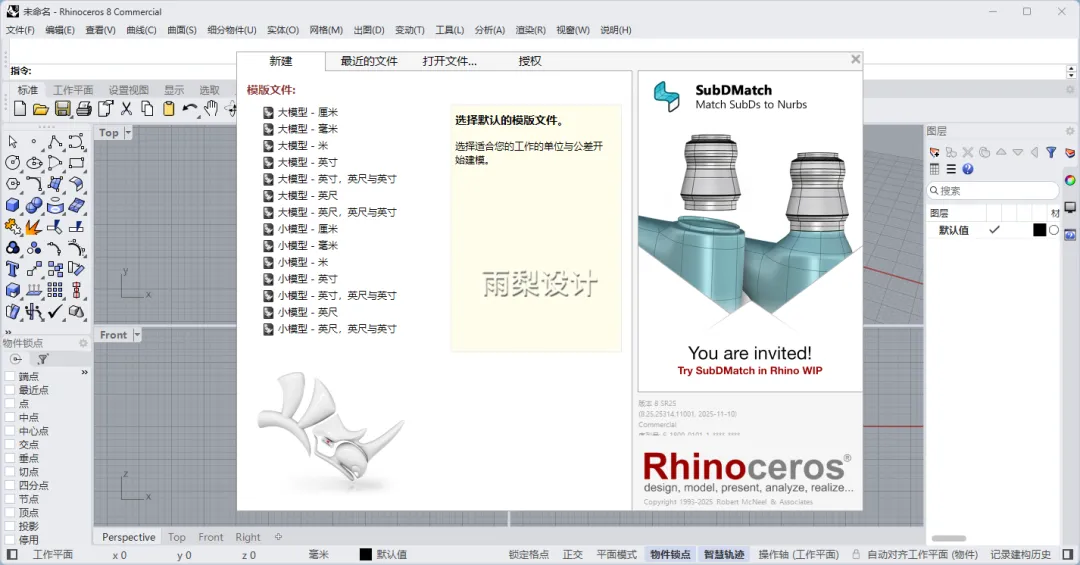Select the Circle tool
The width and height of the screenshot is (1080, 565).
pyautogui.click(x=12, y=163)
